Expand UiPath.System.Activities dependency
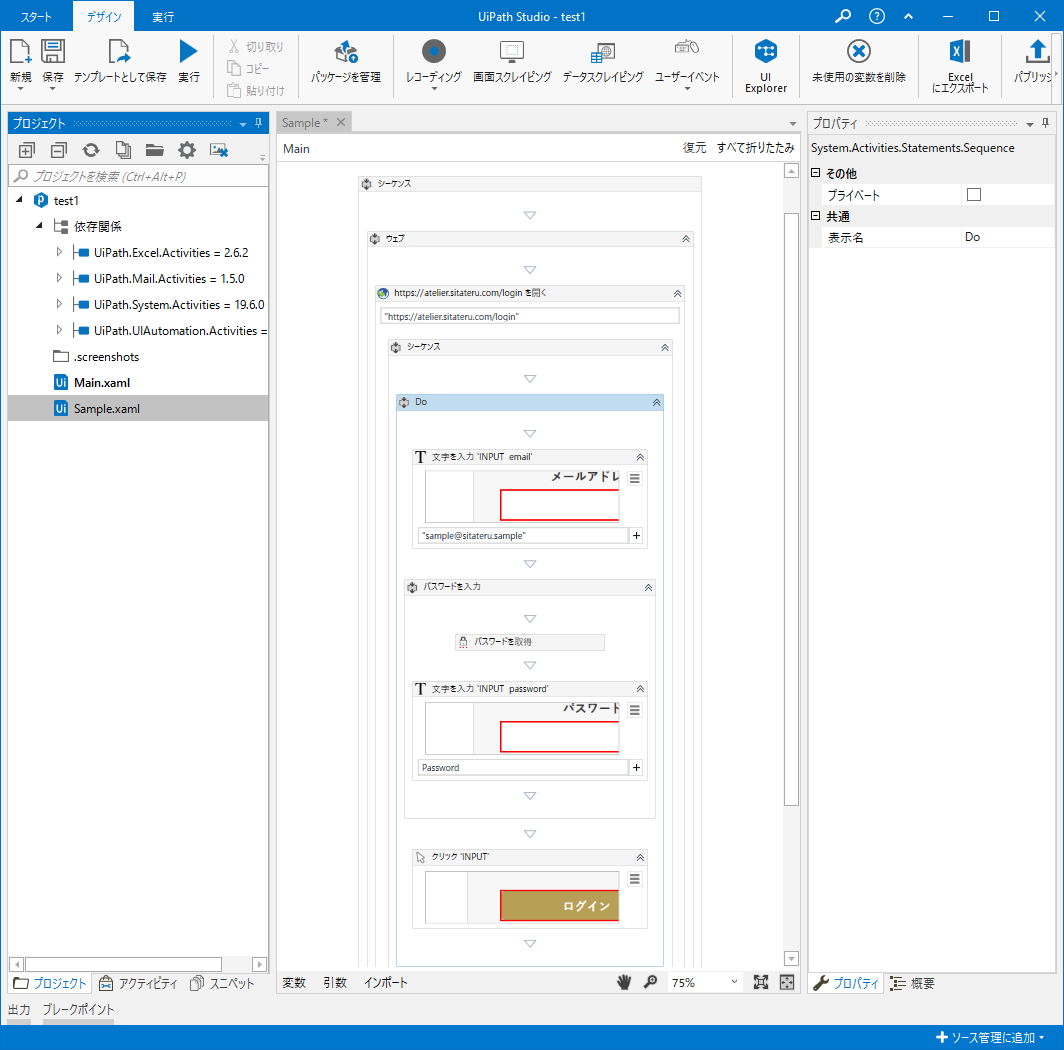This screenshot has height=1050, width=1064. (x=59, y=304)
